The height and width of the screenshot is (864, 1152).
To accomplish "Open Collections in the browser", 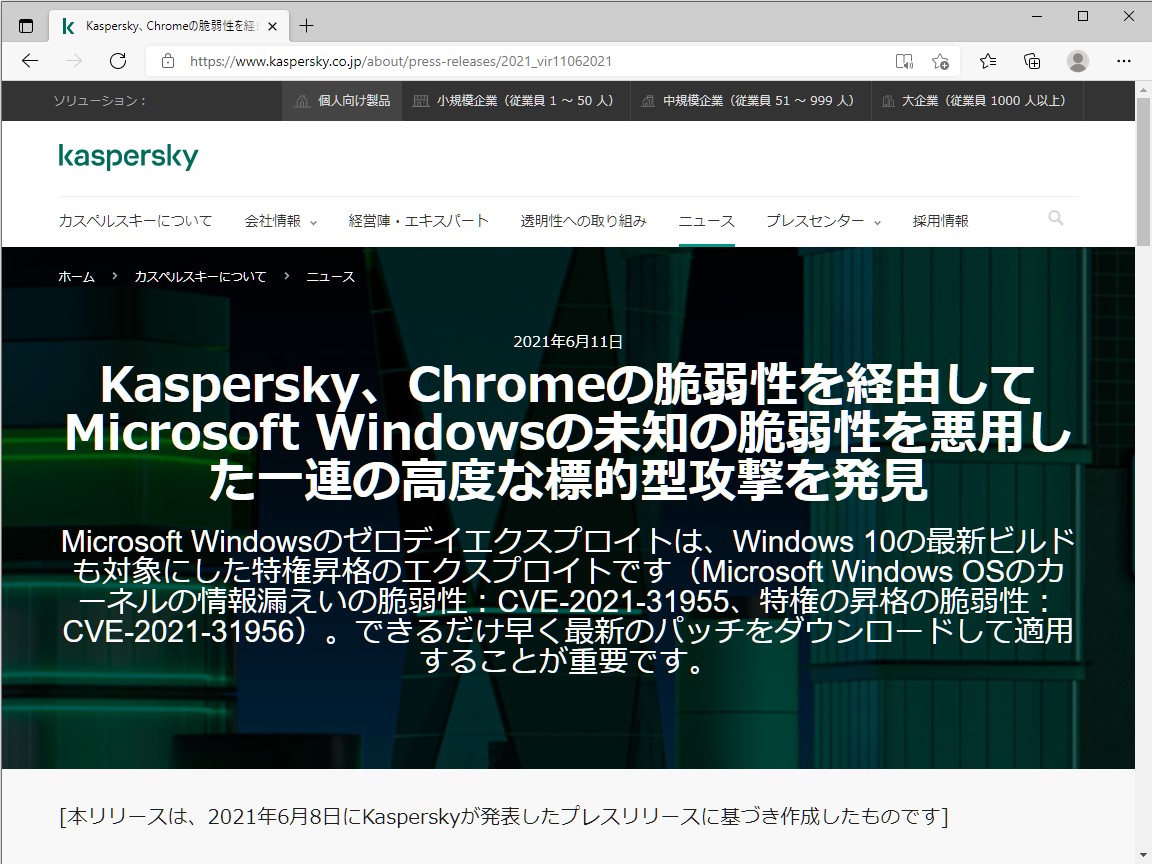I will pyautogui.click(x=1031, y=61).
